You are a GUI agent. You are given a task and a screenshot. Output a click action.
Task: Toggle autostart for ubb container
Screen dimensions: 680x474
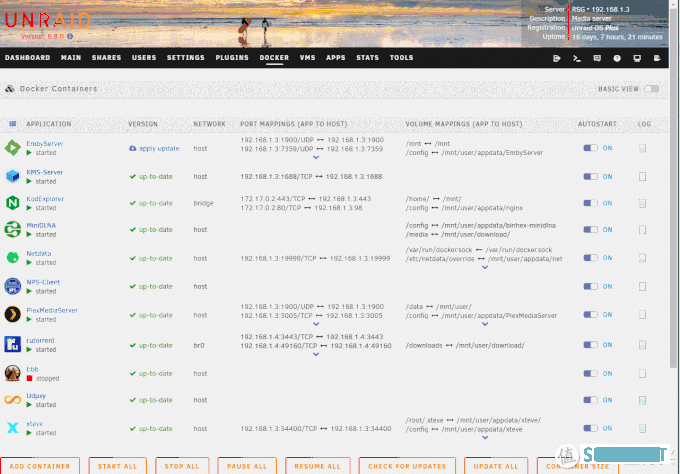[590, 373]
